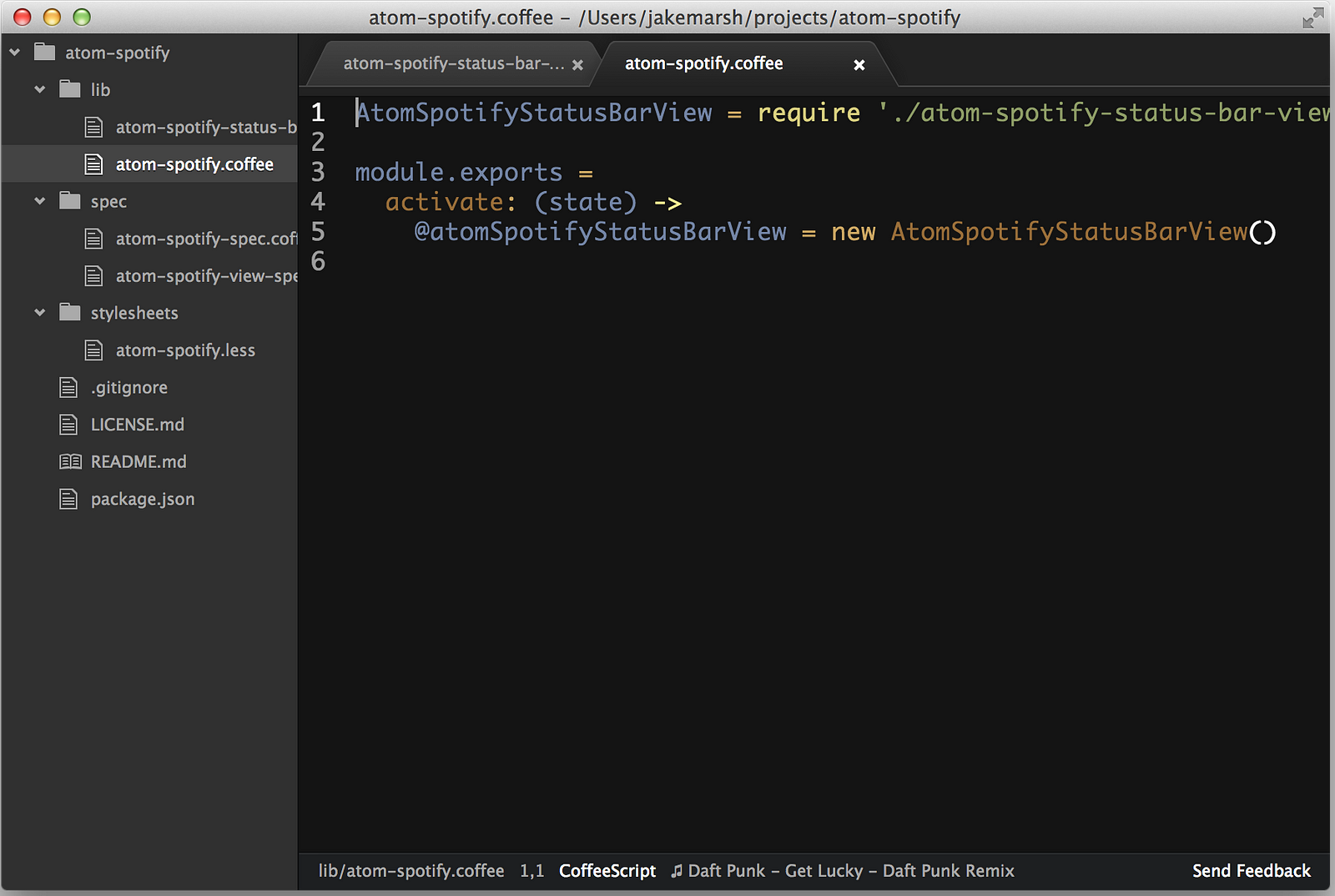Screen dimensions: 1335x896
Task: Click the LICENSE.md file icon
Action: 68,425
